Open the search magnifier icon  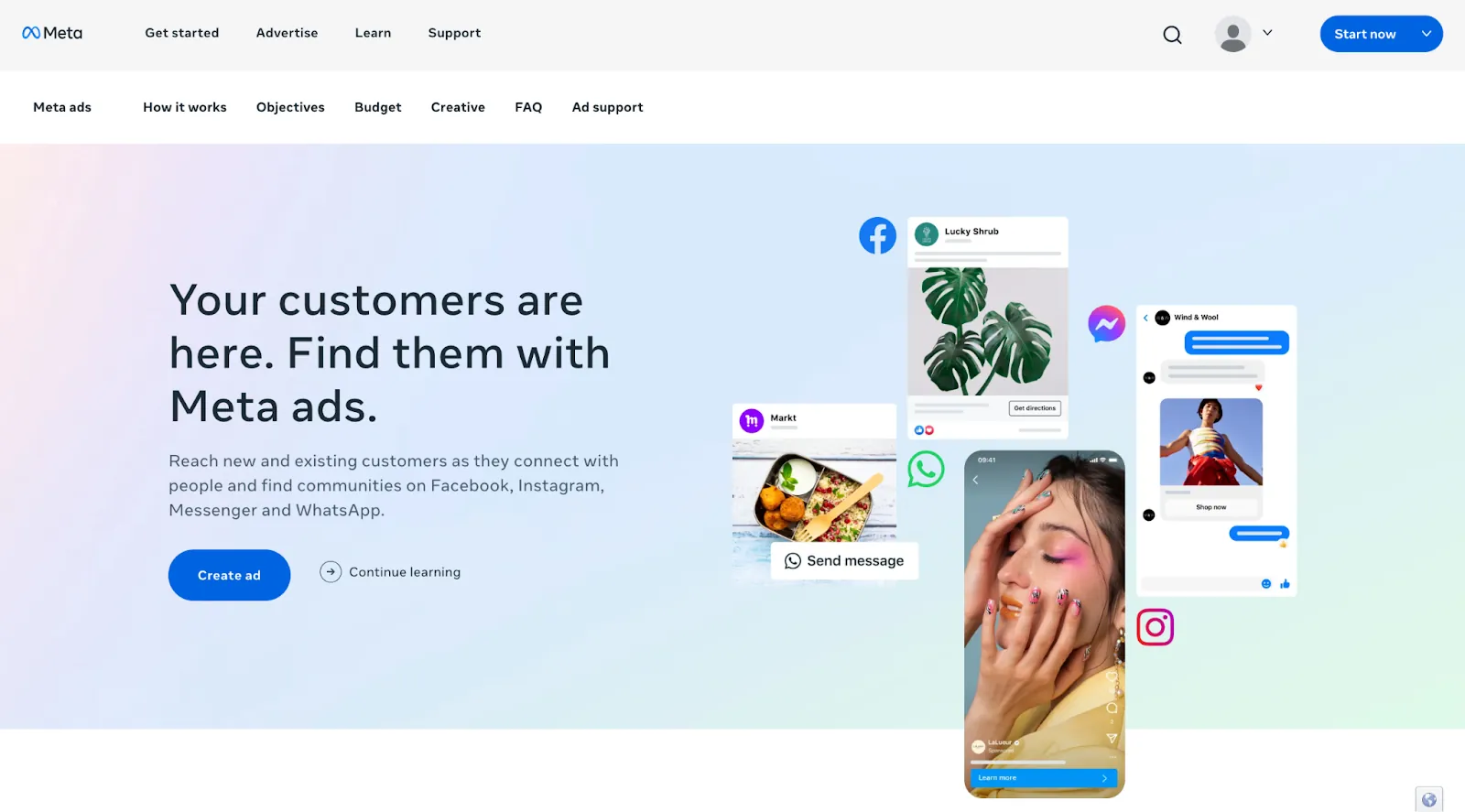1172,35
